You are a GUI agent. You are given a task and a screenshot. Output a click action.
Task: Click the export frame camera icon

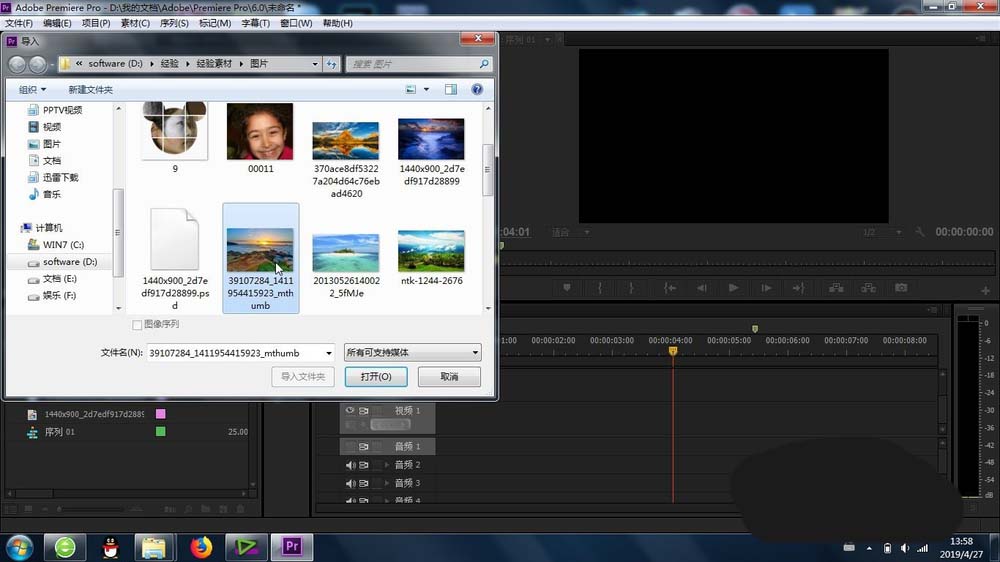click(901, 288)
